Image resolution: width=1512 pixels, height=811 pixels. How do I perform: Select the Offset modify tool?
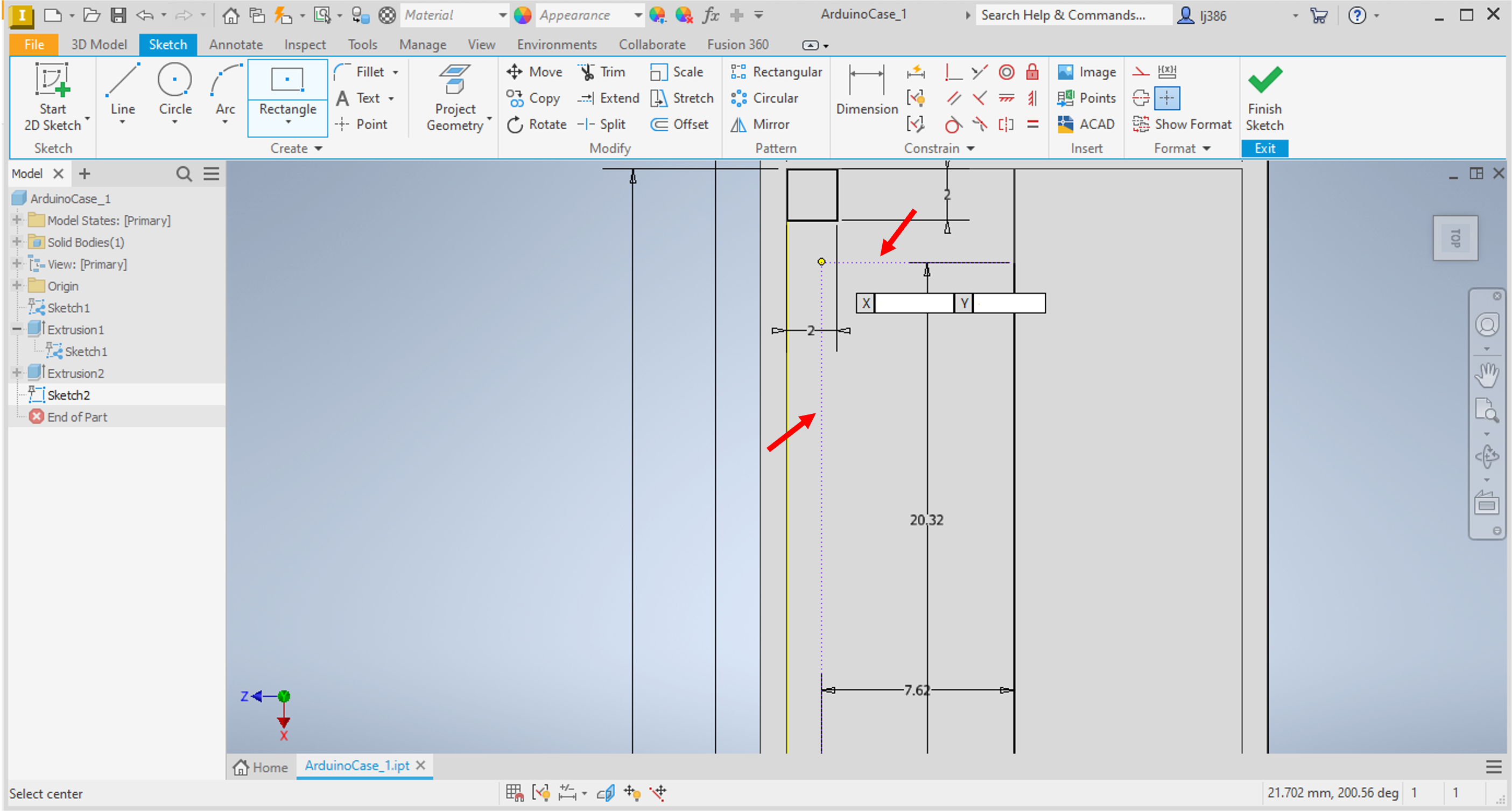[680, 124]
